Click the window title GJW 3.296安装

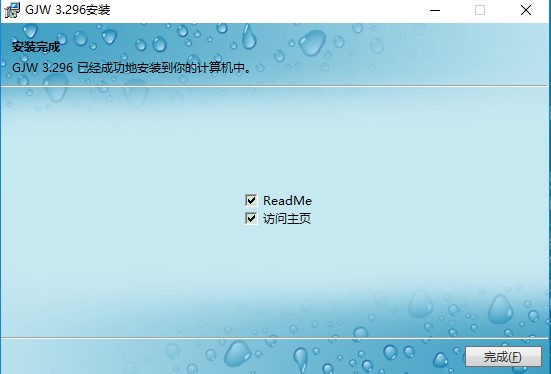click(68, 10)
